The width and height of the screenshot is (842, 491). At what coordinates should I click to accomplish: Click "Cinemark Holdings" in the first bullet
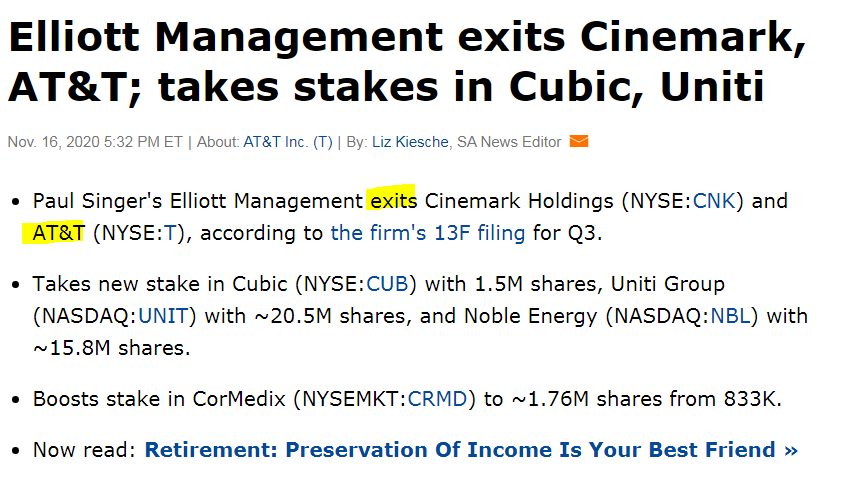point(520,201)
